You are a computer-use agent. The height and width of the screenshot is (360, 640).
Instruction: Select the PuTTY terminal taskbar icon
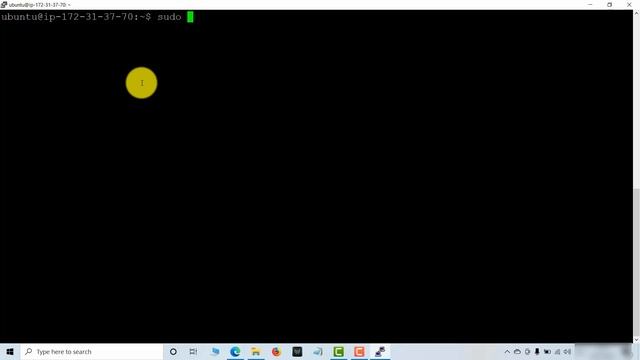pos(380,351)
